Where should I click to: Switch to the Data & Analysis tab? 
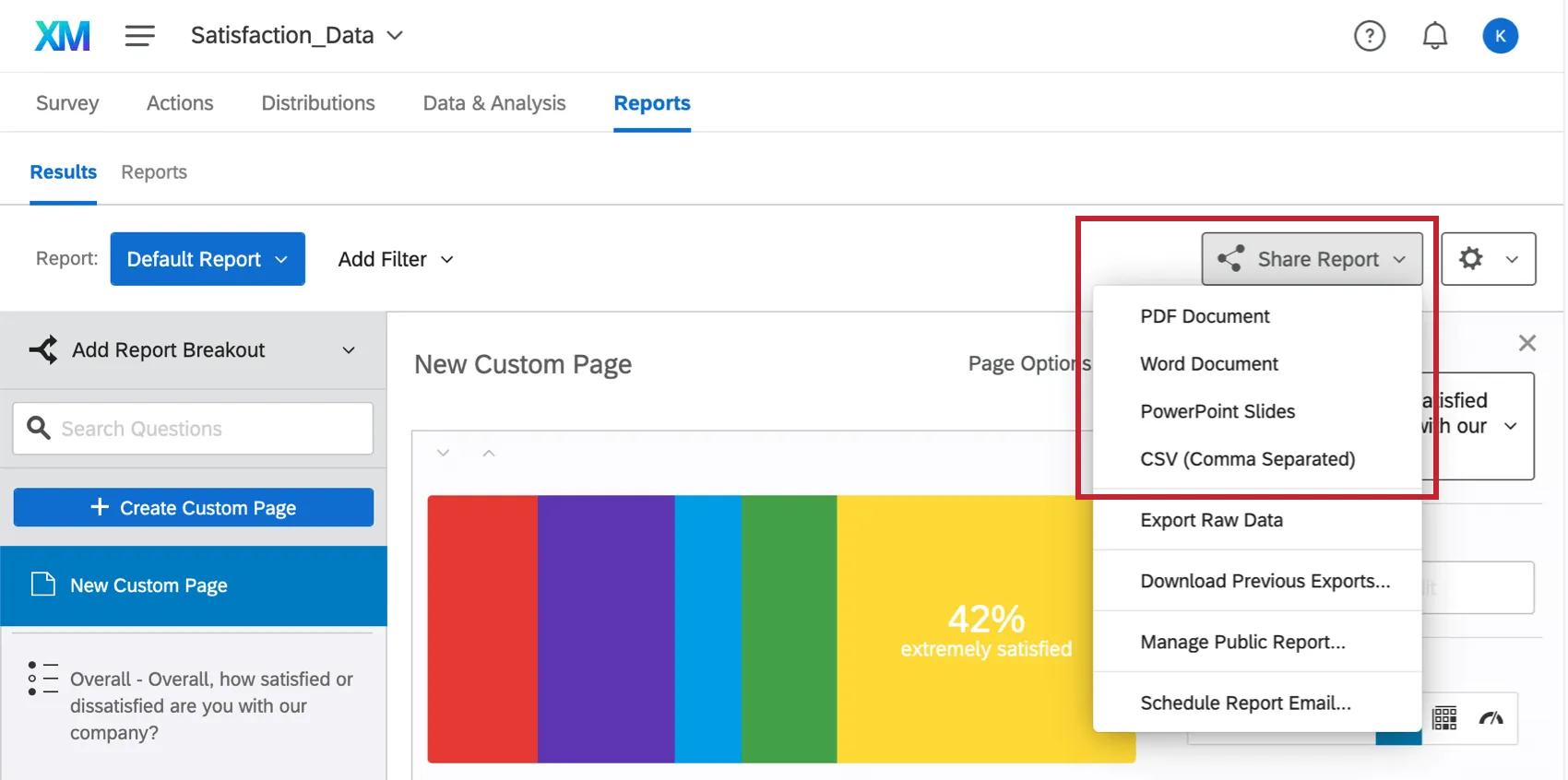tap(494, 103)
